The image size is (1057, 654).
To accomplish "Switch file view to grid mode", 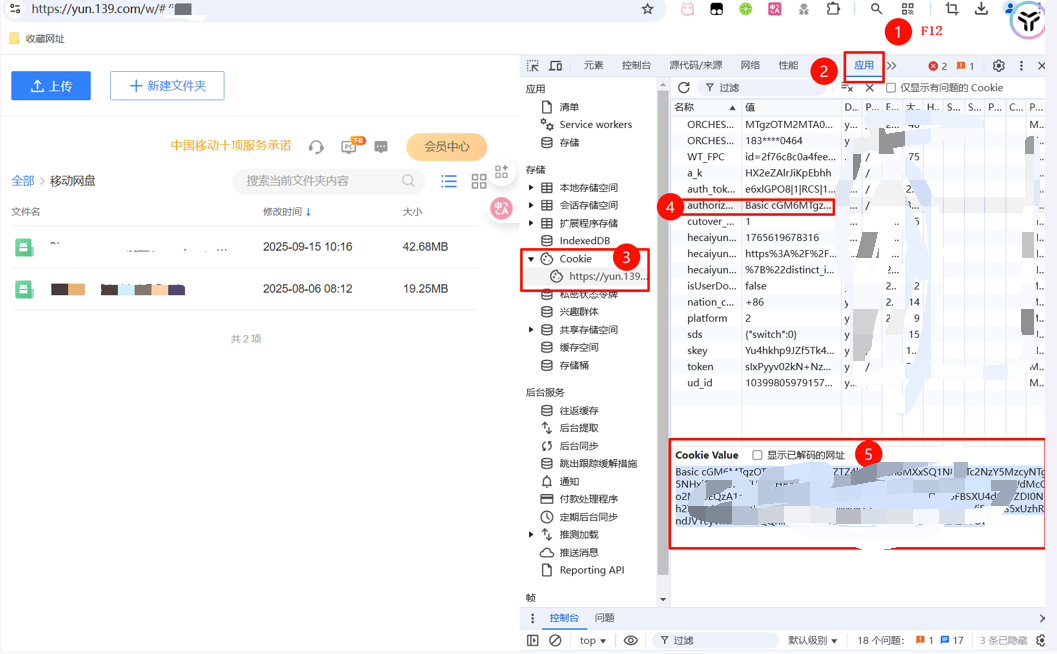I will pyautogui.click(x=479, y=181).
